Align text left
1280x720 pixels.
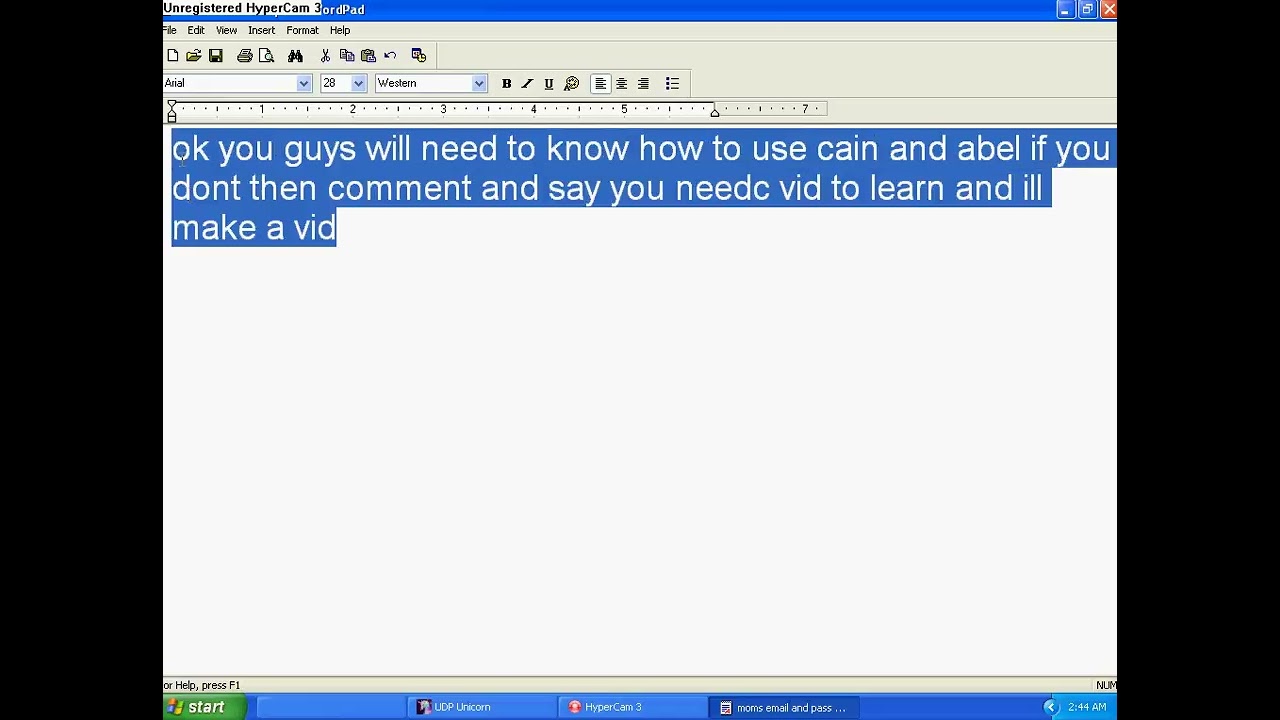click(600, 83)
